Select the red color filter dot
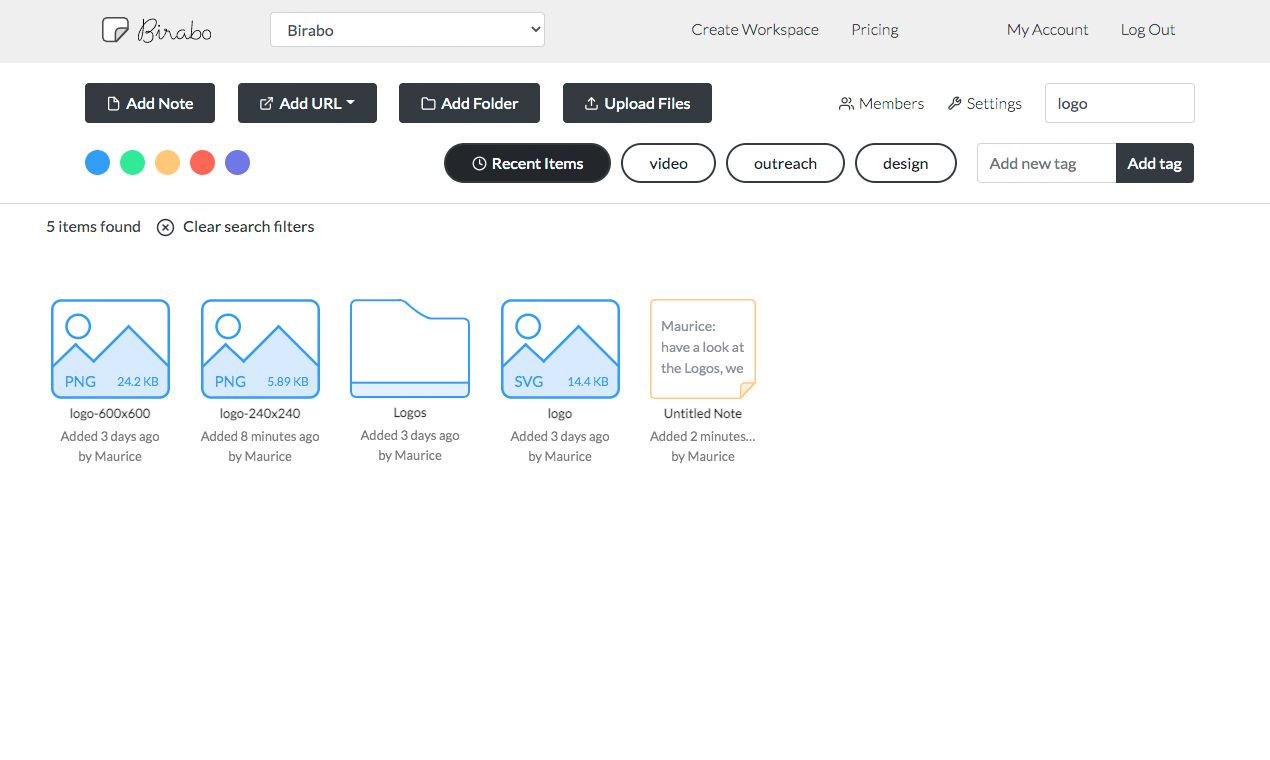Image resolution: width=1270 pixels, height=760 pixels. 202,162
